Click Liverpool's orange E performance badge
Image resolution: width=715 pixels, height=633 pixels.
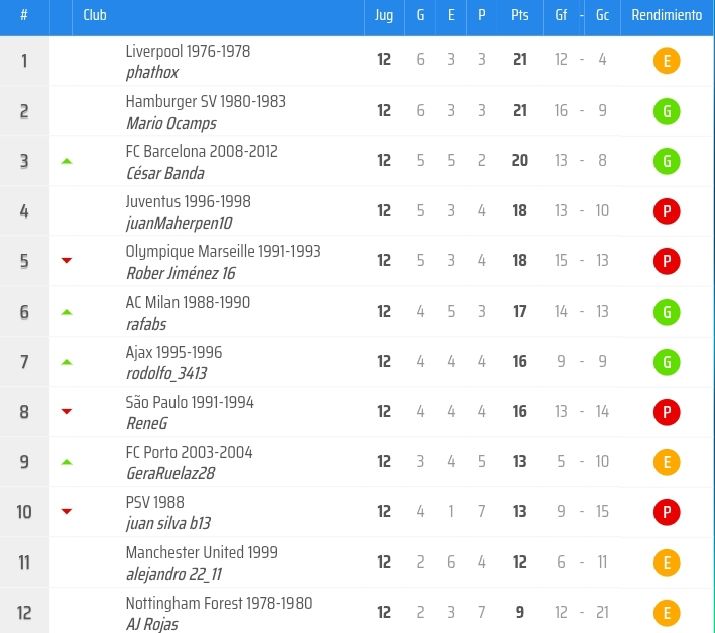pos(666,61)
